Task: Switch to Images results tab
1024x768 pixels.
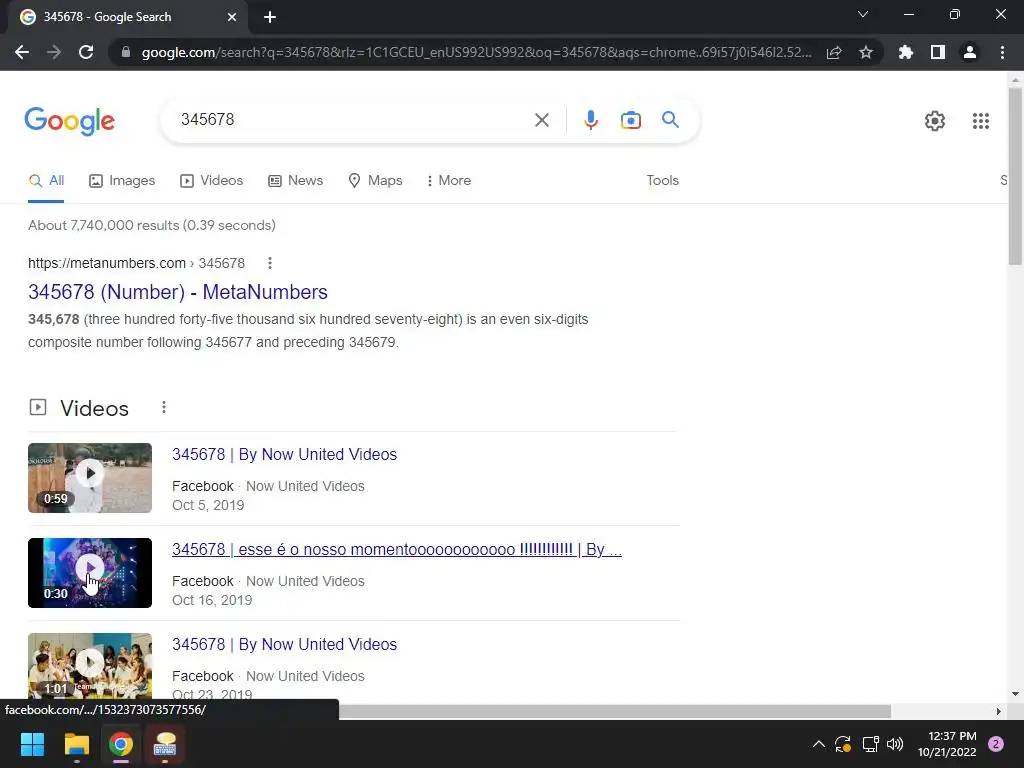Action: tap(122, 181)
